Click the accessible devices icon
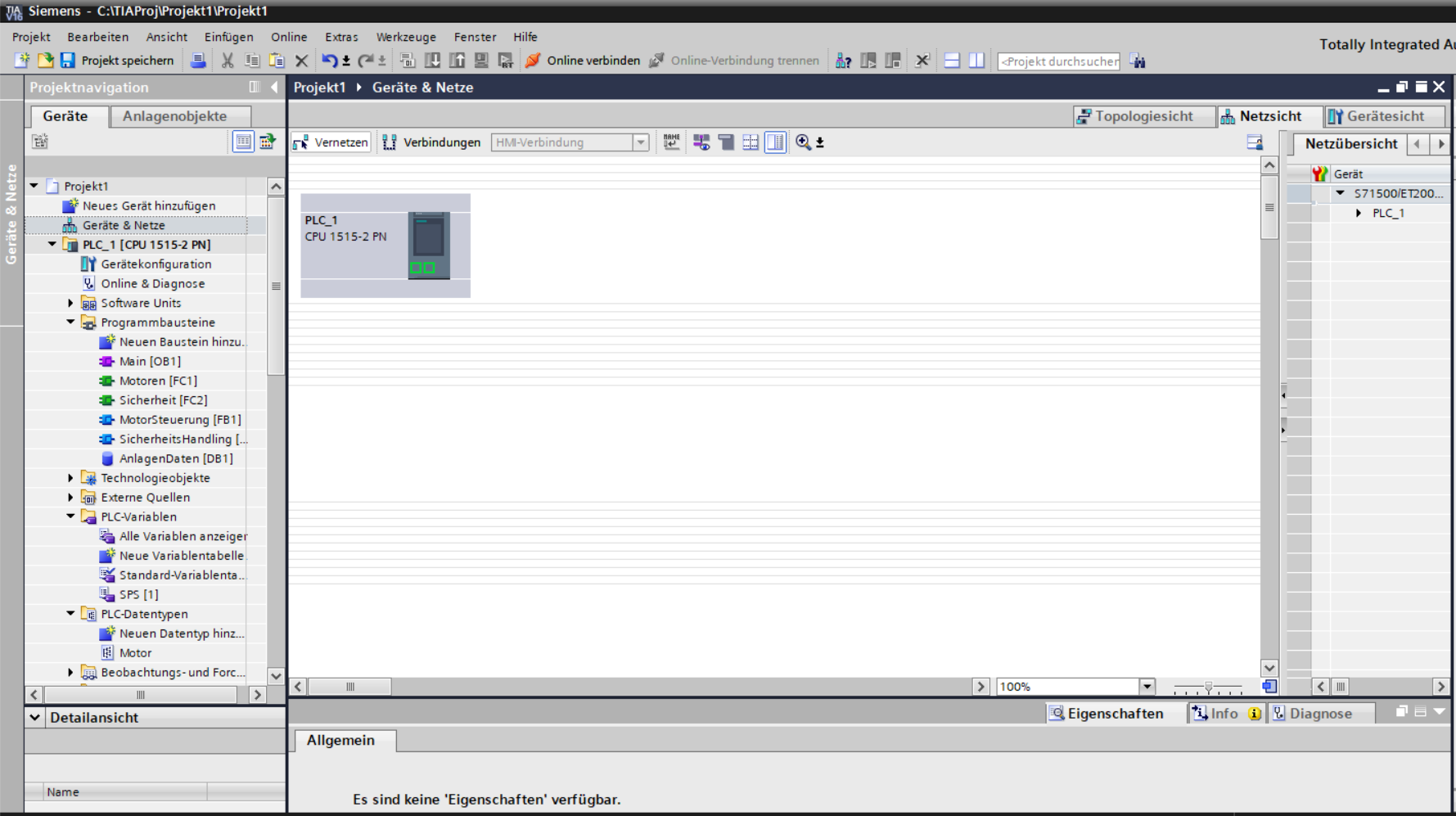 tap(843, 61)
